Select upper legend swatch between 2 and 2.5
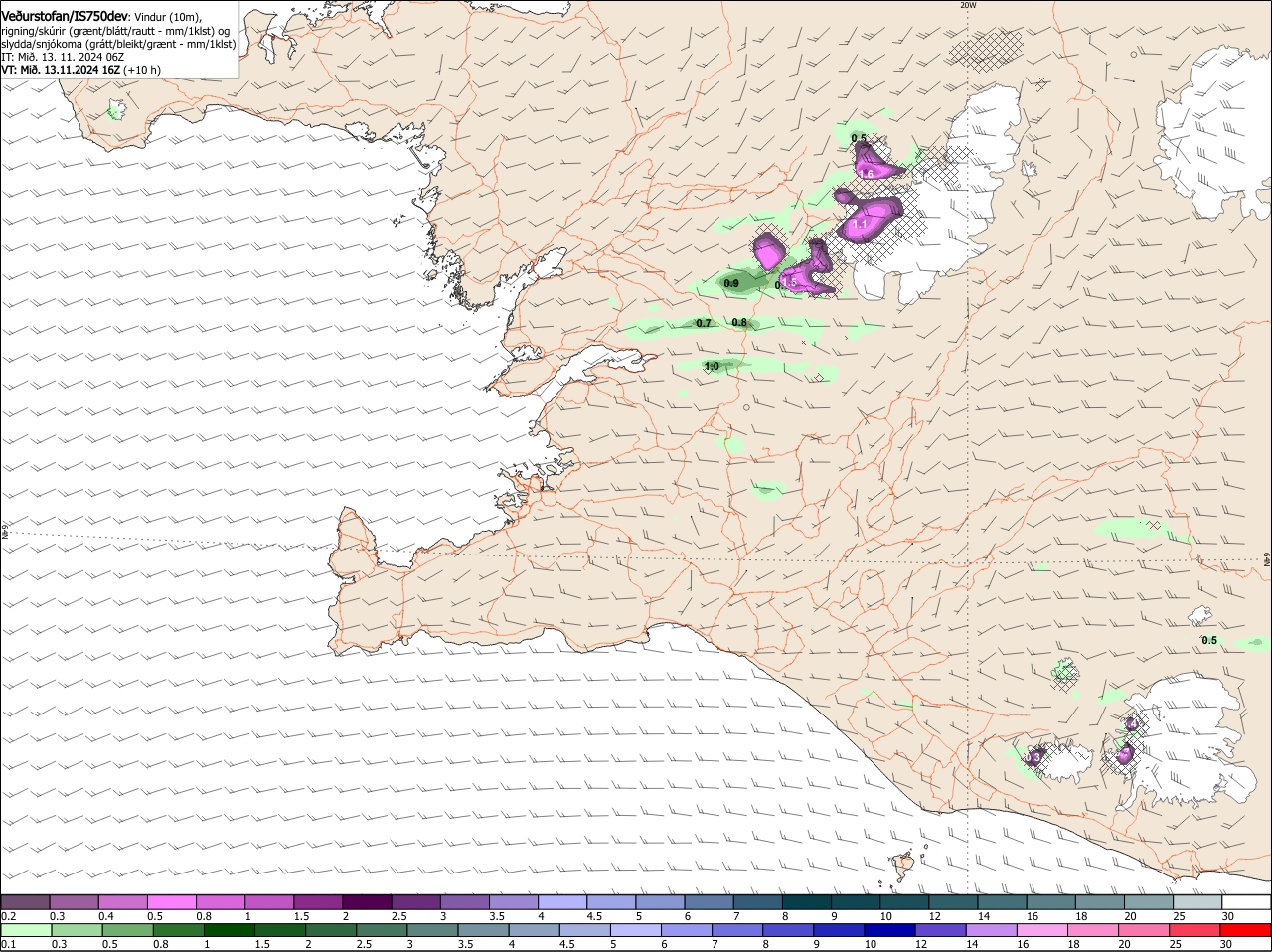The height and width of the screenshot is (952, 1272). pos(367,901)
